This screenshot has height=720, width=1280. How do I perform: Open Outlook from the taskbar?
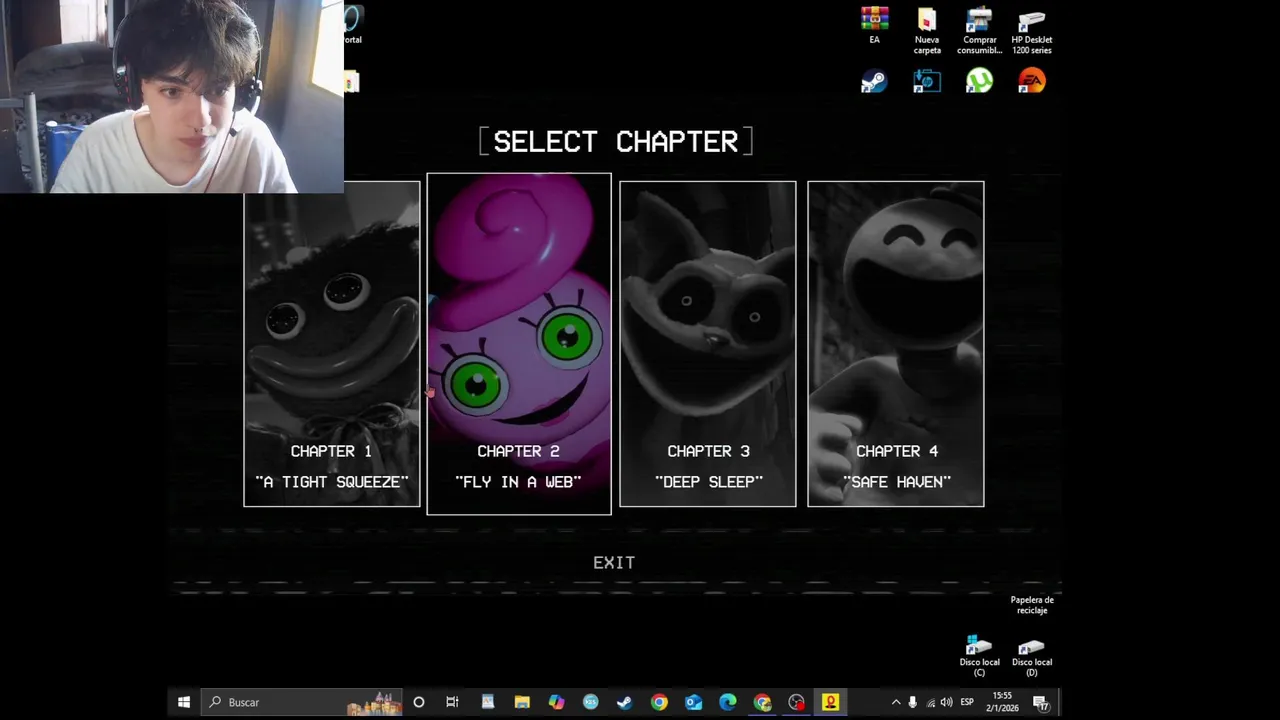pos(693,702)
